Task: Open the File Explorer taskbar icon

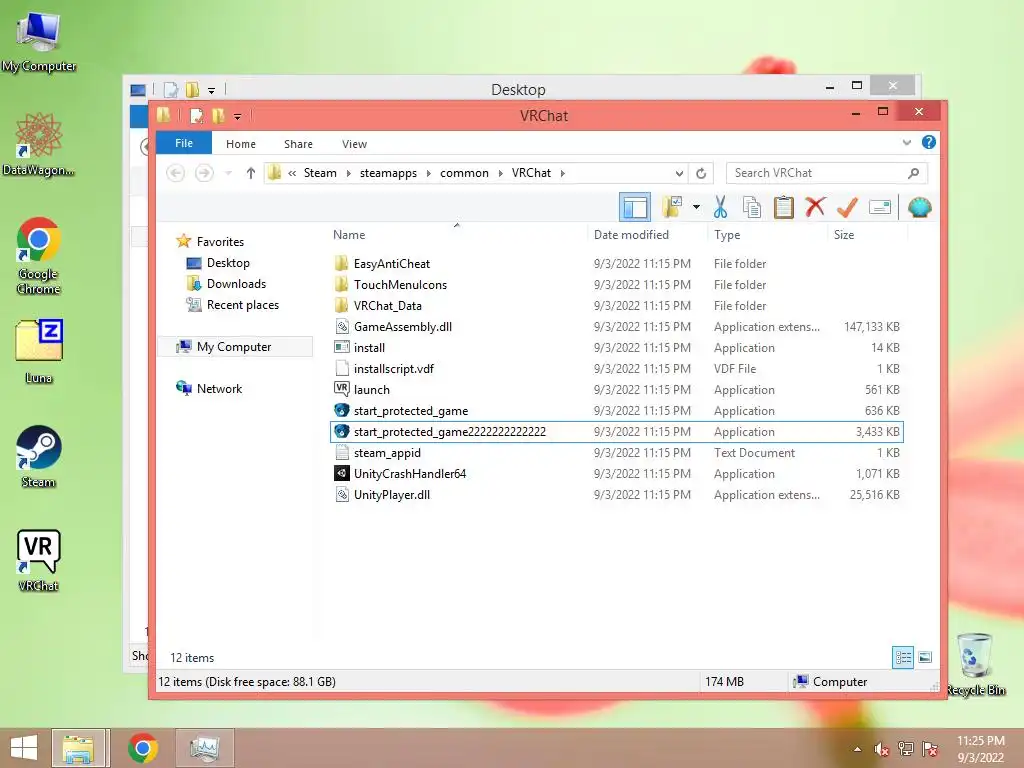Action: [x=78, y=748]
